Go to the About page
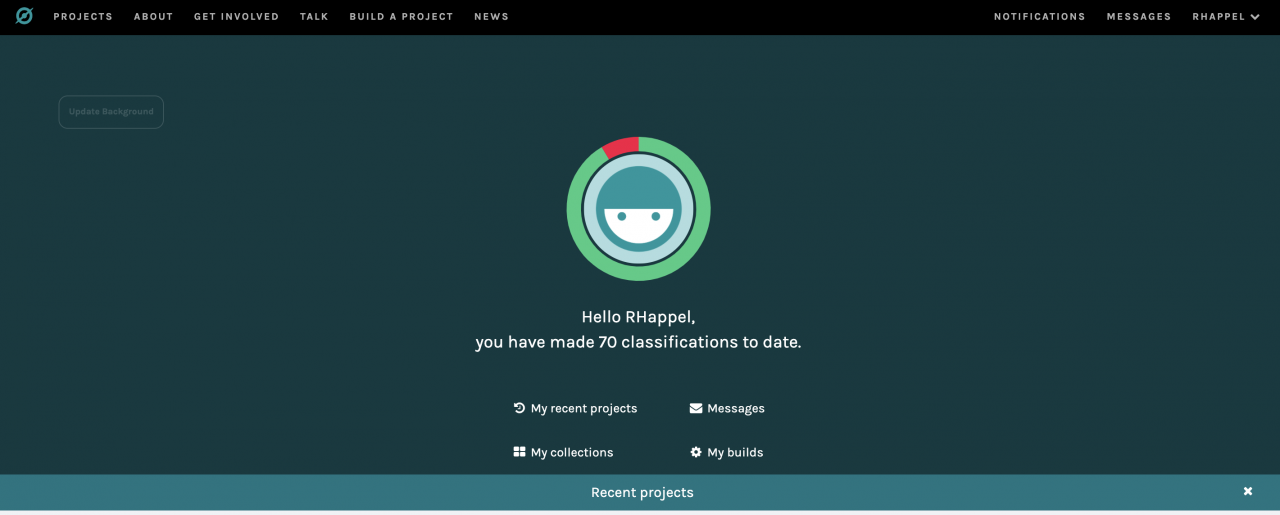The height and width of the screenshot is (515, 1280). click(154, 17)
